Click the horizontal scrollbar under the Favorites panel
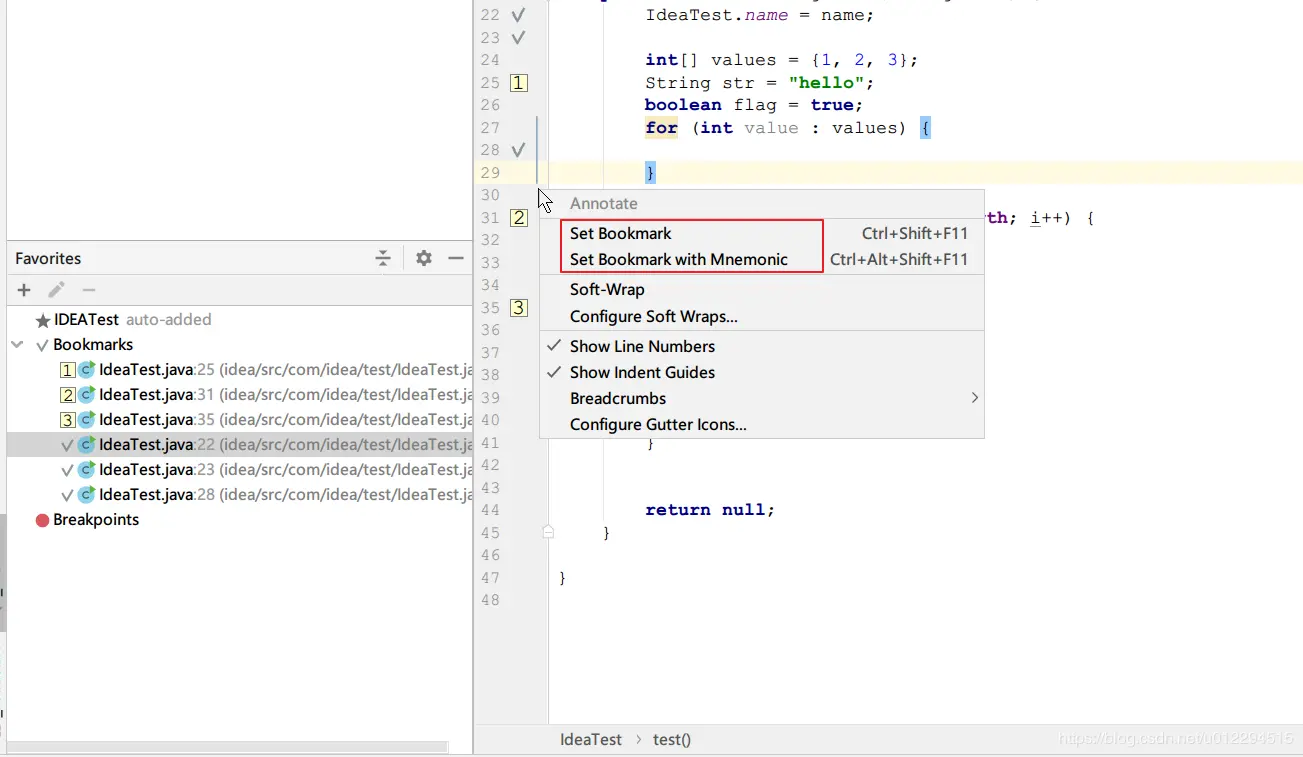This screenshot has height=757, width=1303. [x=226, y=746]
